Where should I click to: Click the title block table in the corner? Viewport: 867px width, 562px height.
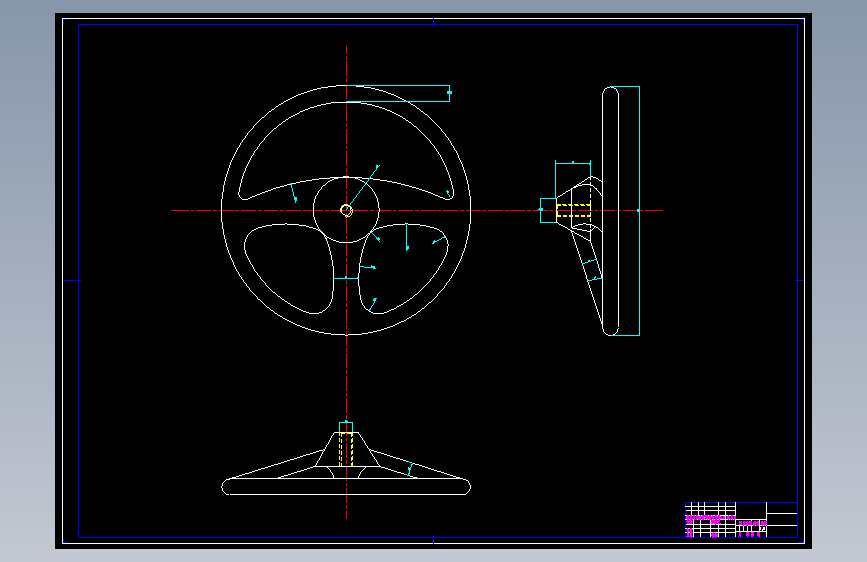tap(741, 519)
